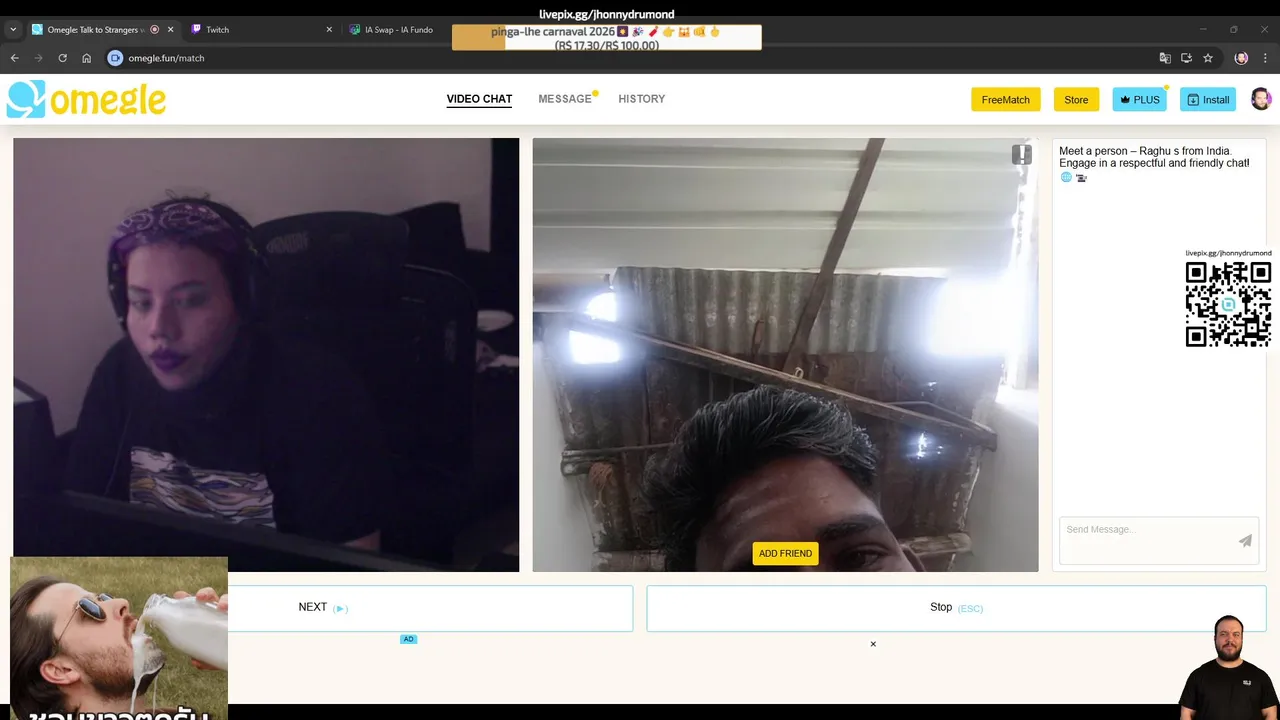Image resolution: width=1280 pixels, height=720 pixels.
Task: Close the Twitch browser tab
Action: coord(329,30)
